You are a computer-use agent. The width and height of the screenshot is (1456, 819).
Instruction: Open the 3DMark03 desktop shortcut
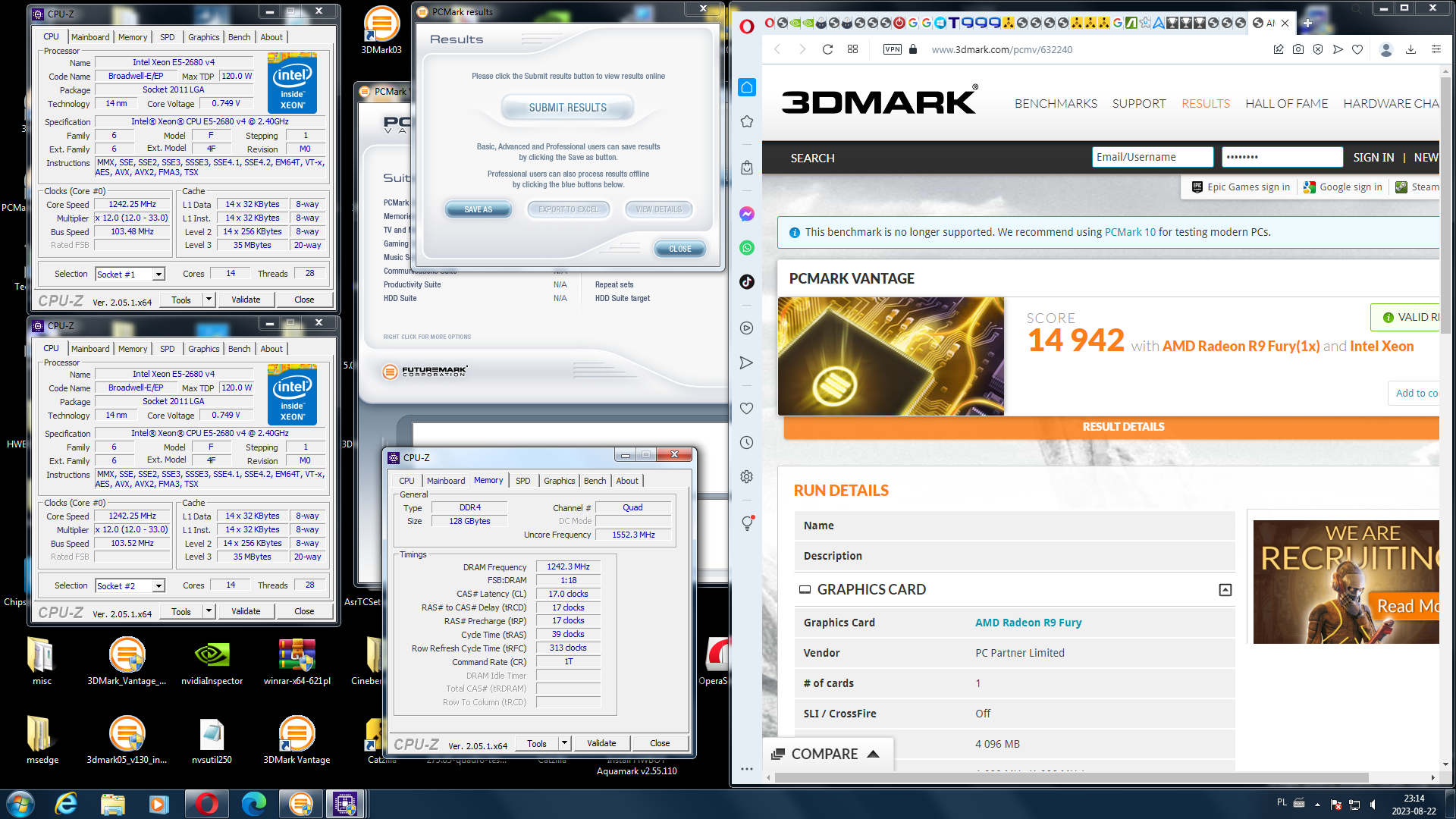coord(381,30)
